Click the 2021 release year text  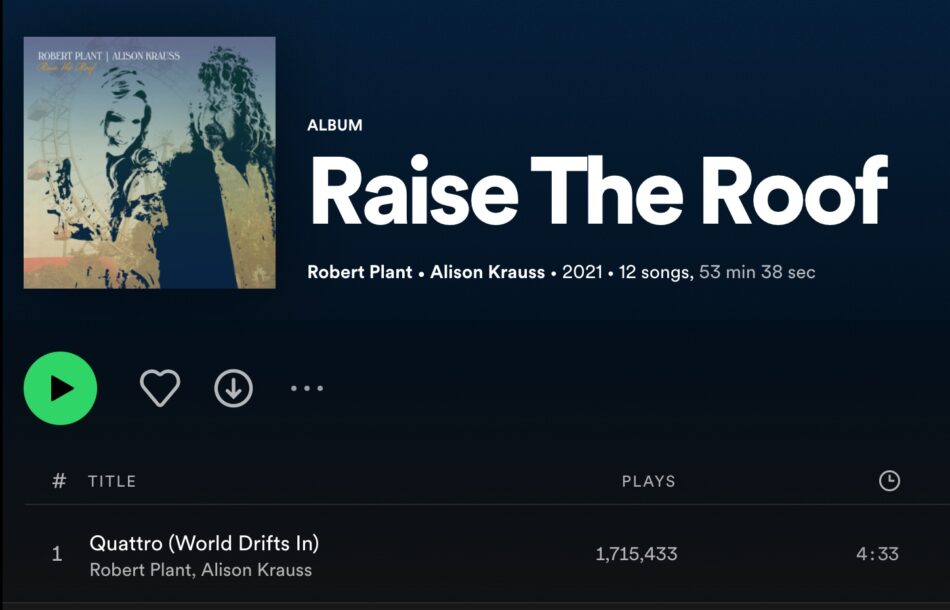582,272
